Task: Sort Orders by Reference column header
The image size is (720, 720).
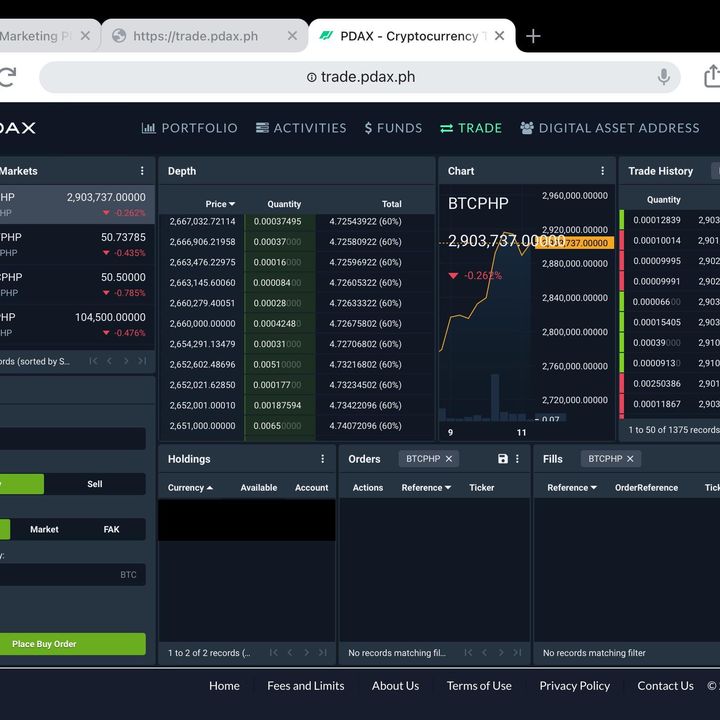Action: 426,488
